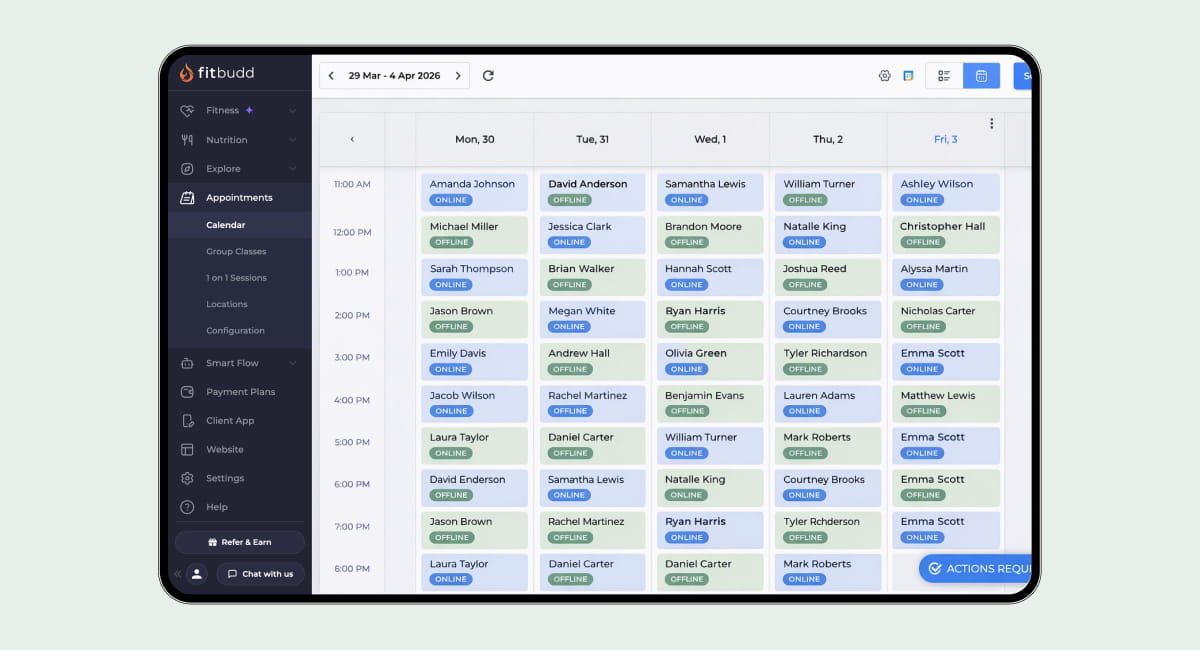This screenshot has width=1200, height=650.
Task: Click the Chat with us button
Action: (x=260, y=574)
